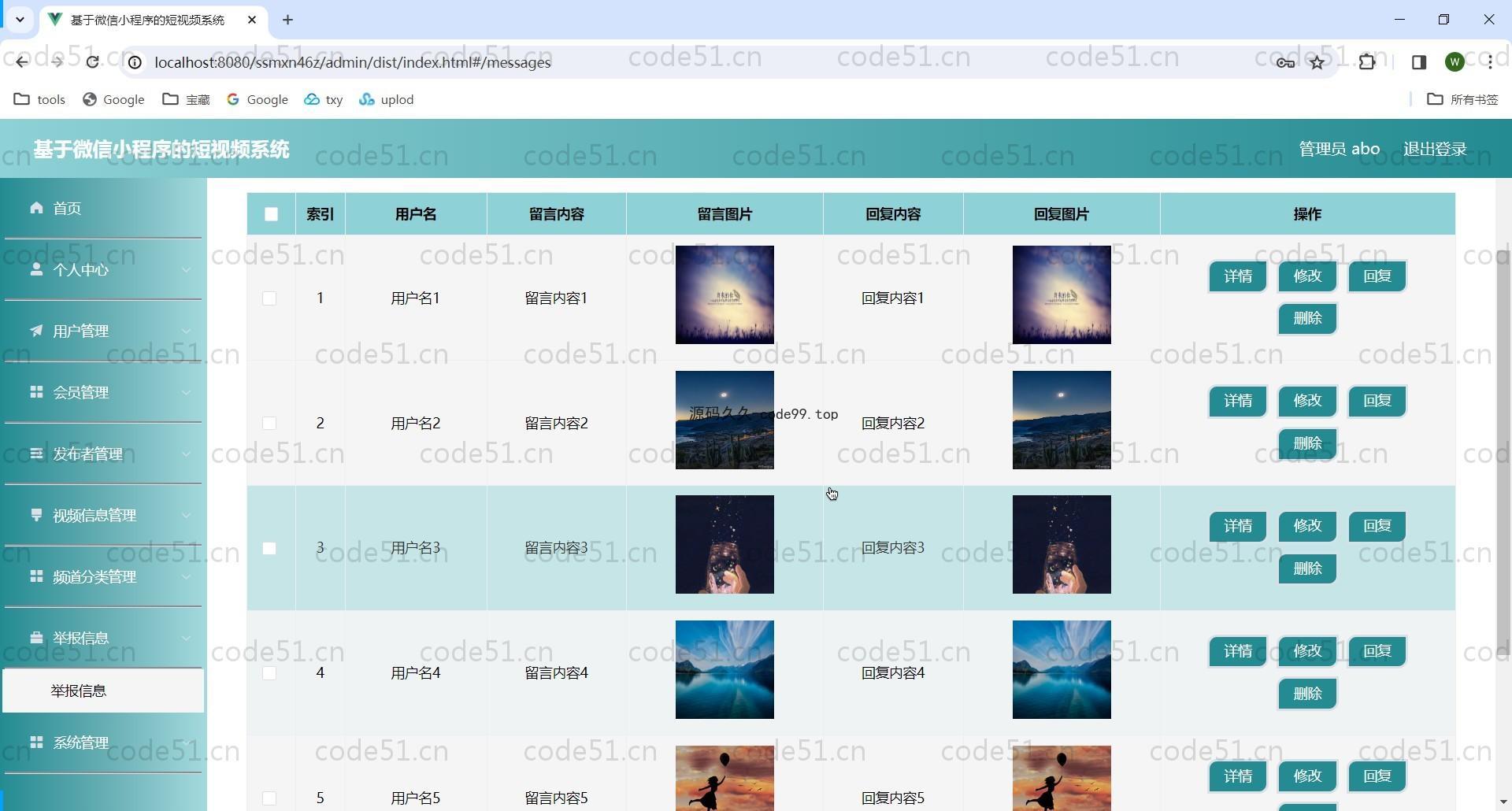Open 留言图片 thumbnail of 用户名1
The image size is (1512, 811).
click(x=724, y=294)
